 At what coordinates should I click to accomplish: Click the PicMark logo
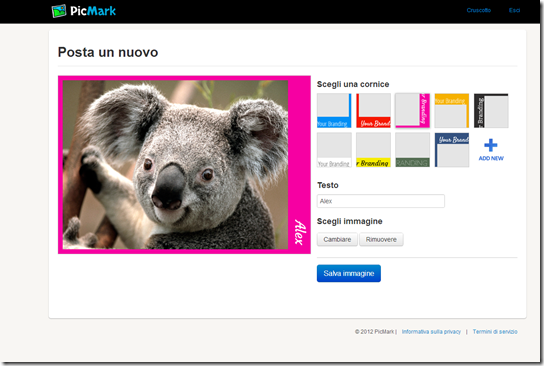click(x=84, y=11)
